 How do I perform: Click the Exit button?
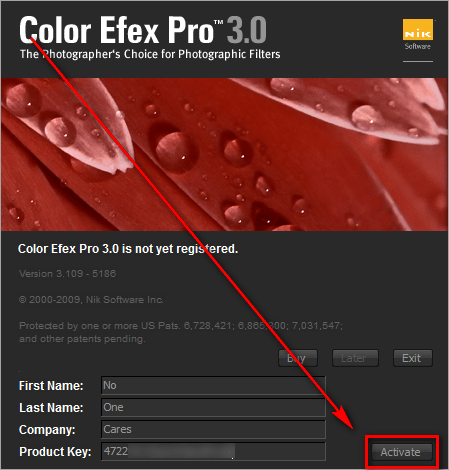coord(413,358)
